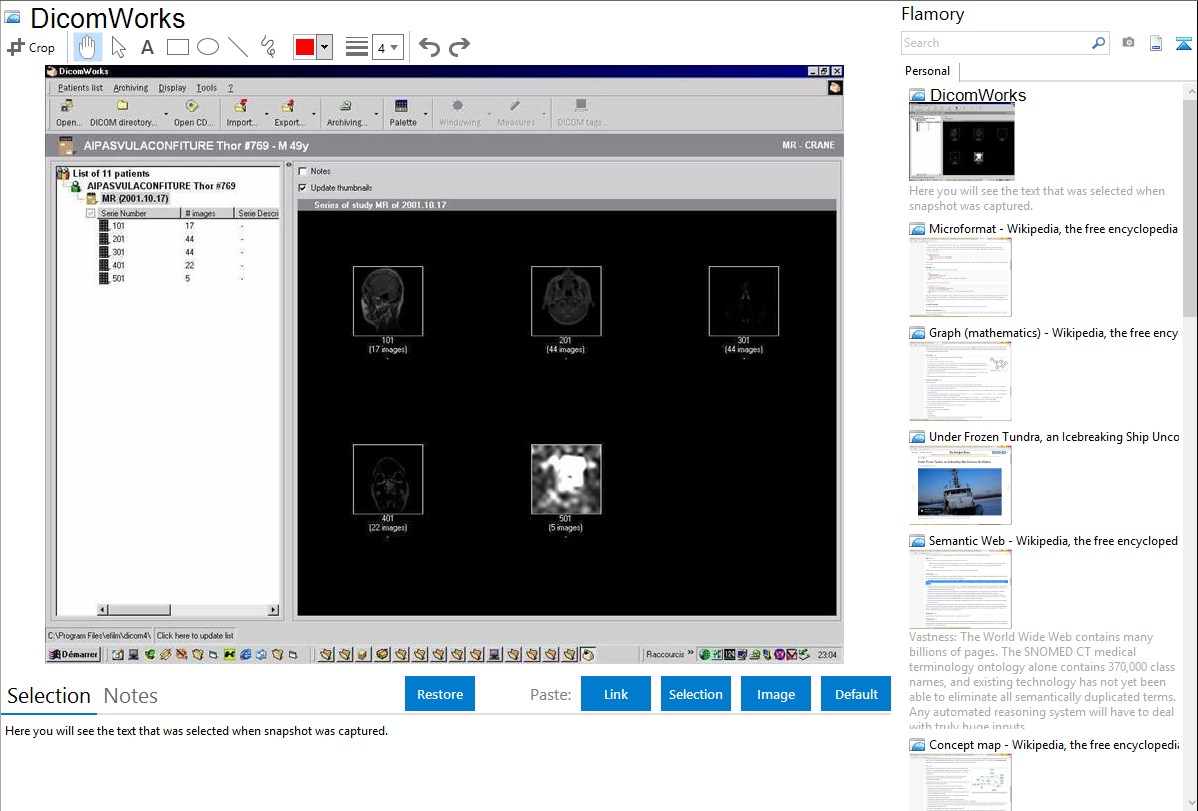
Task: Open the red color dropdown arrow
Action: pyautogui.click(x=325, y=47)
